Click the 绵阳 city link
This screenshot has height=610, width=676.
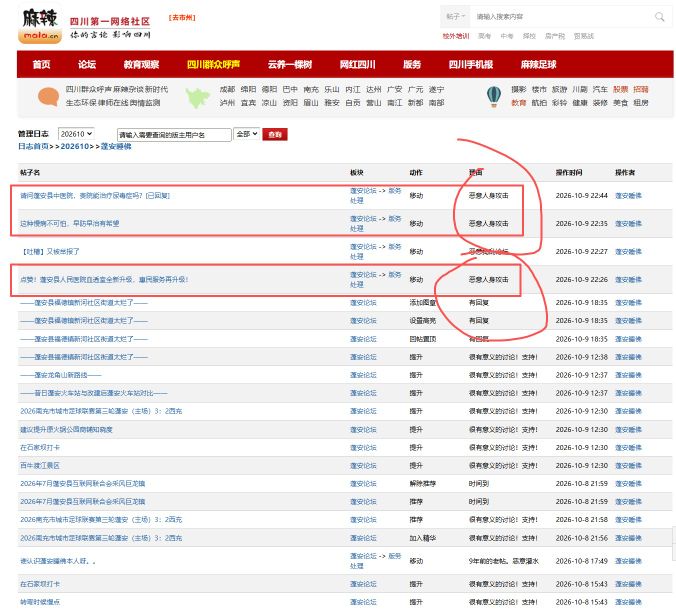(248, 89)
